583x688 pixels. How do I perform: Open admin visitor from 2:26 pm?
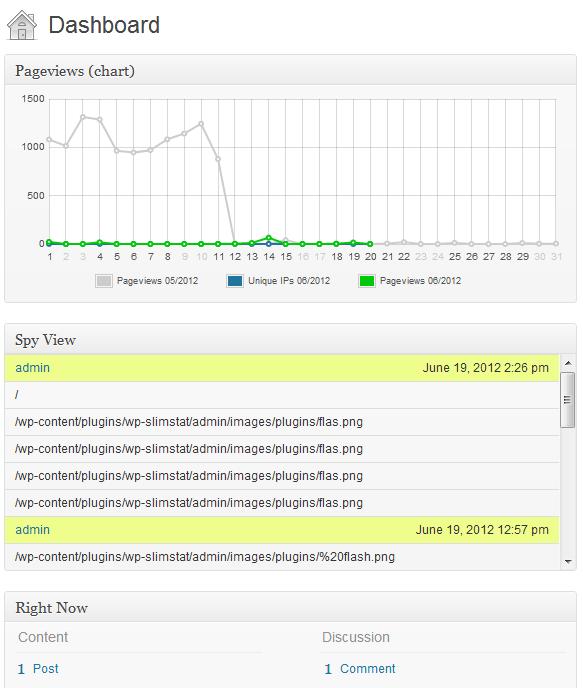(x=32, y=368)
